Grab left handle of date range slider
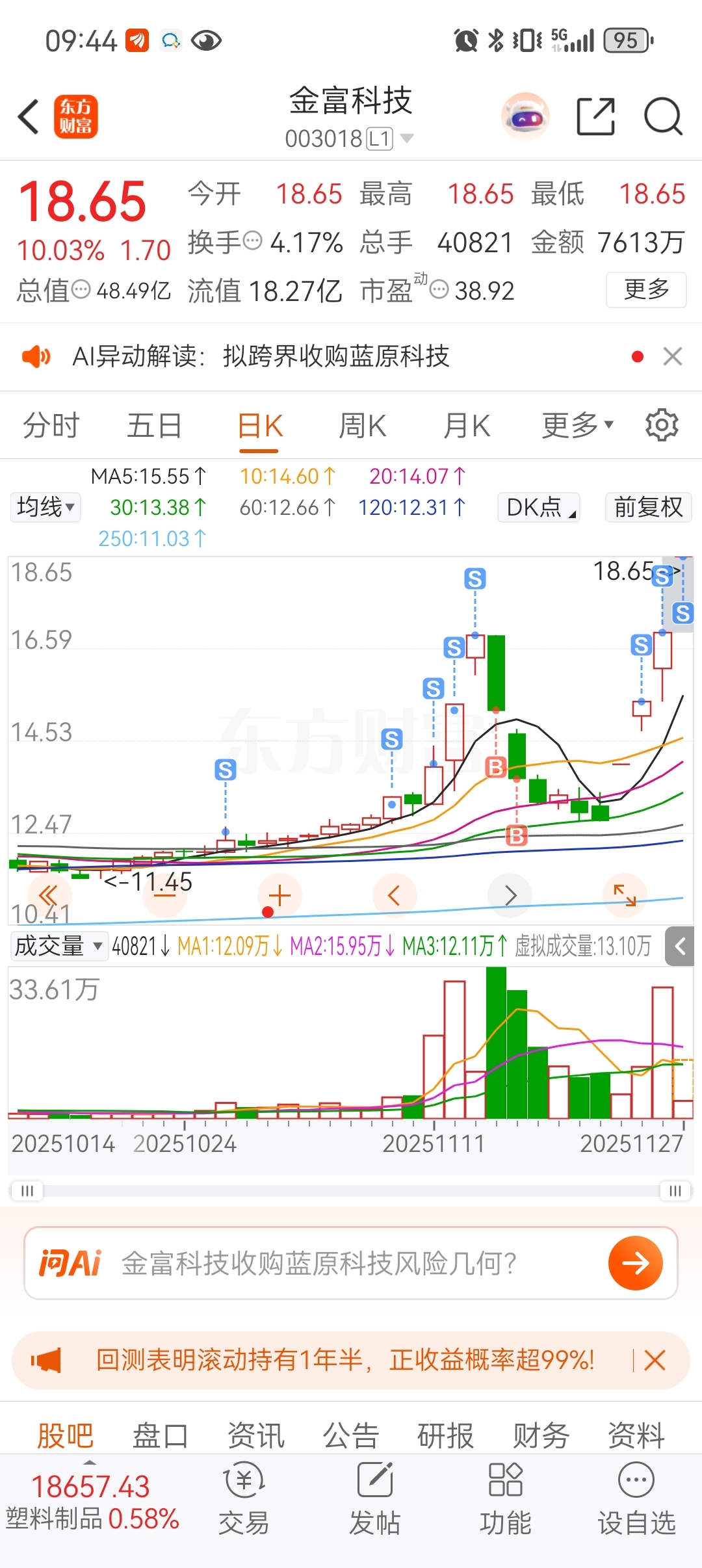702x1568 pixels. (x=27, y=1190)
